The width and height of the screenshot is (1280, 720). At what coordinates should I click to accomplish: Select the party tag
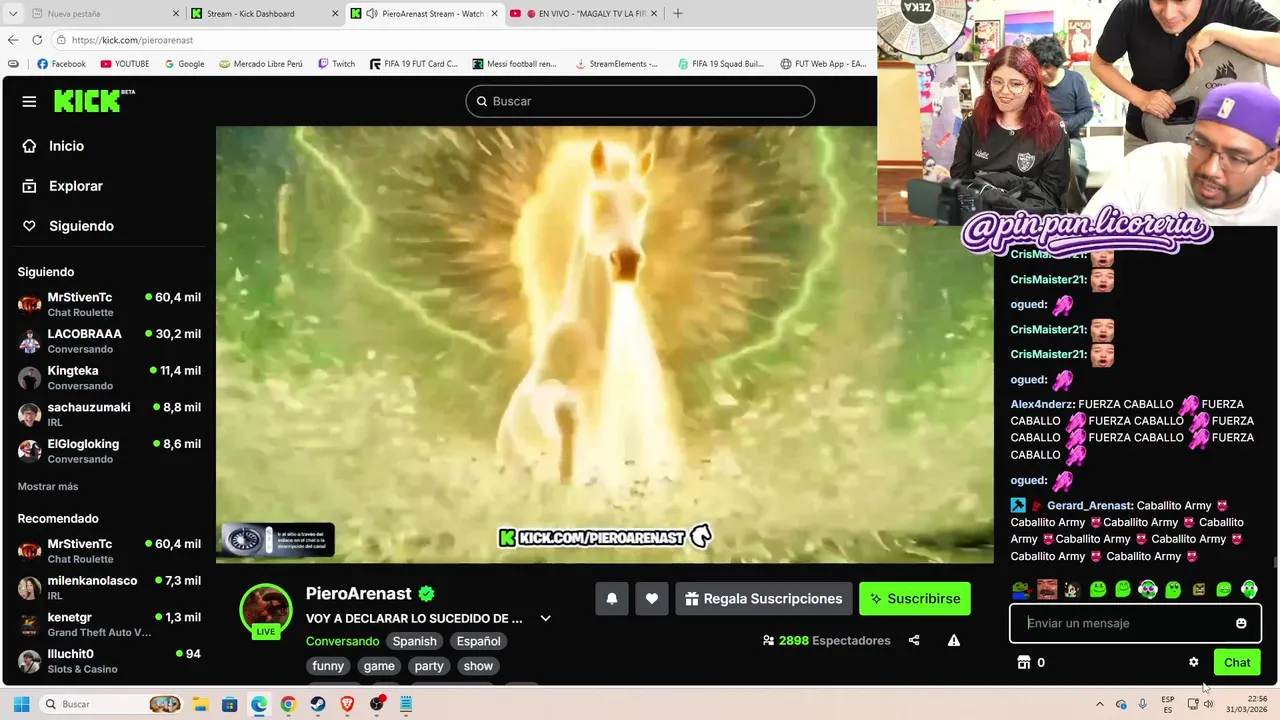click(x=429, y=666)
